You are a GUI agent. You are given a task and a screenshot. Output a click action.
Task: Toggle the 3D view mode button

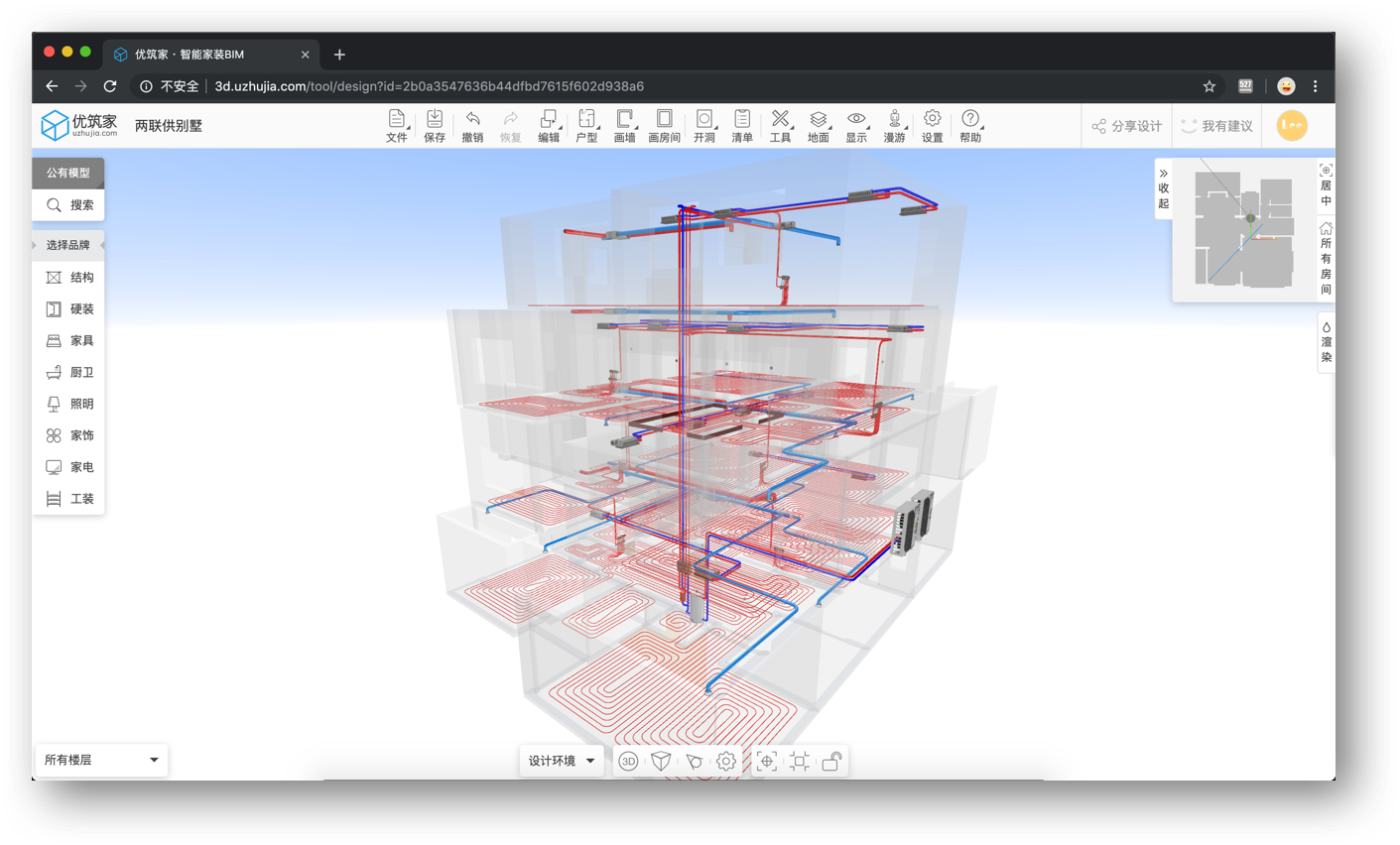click(x=628, y=762)
